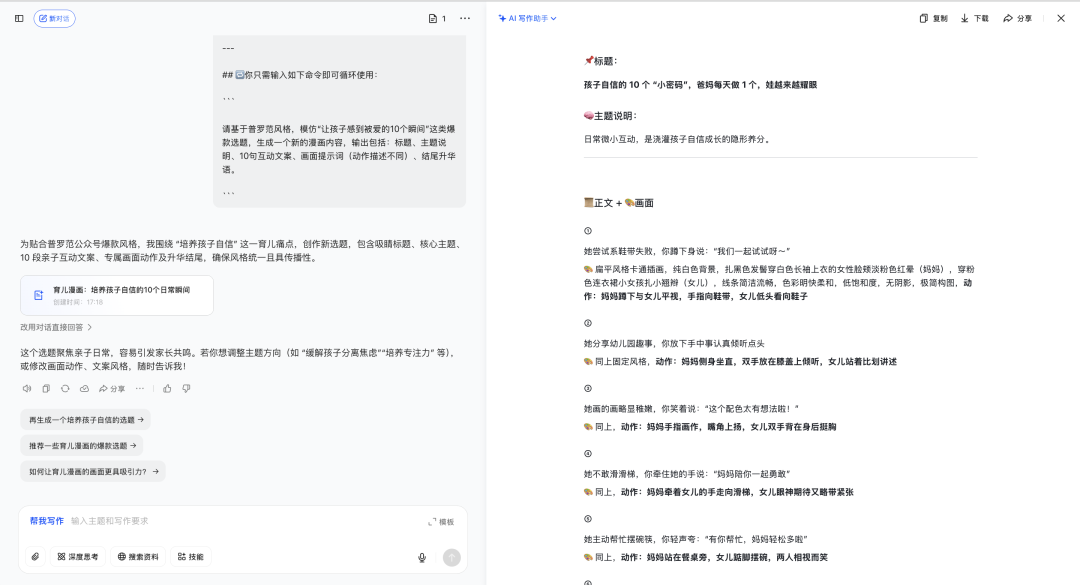
Task: Click the thumbs up icon on the reply
Action: (x=167, y=388)
